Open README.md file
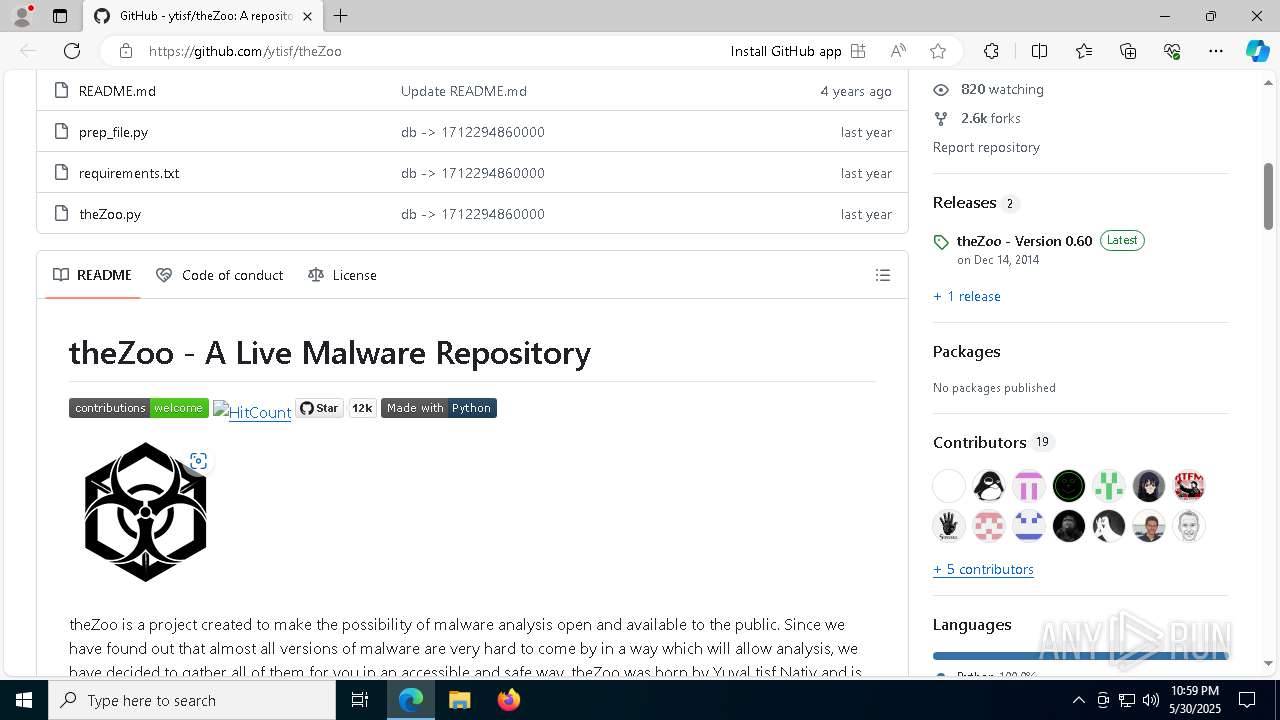 pos(117,91)
